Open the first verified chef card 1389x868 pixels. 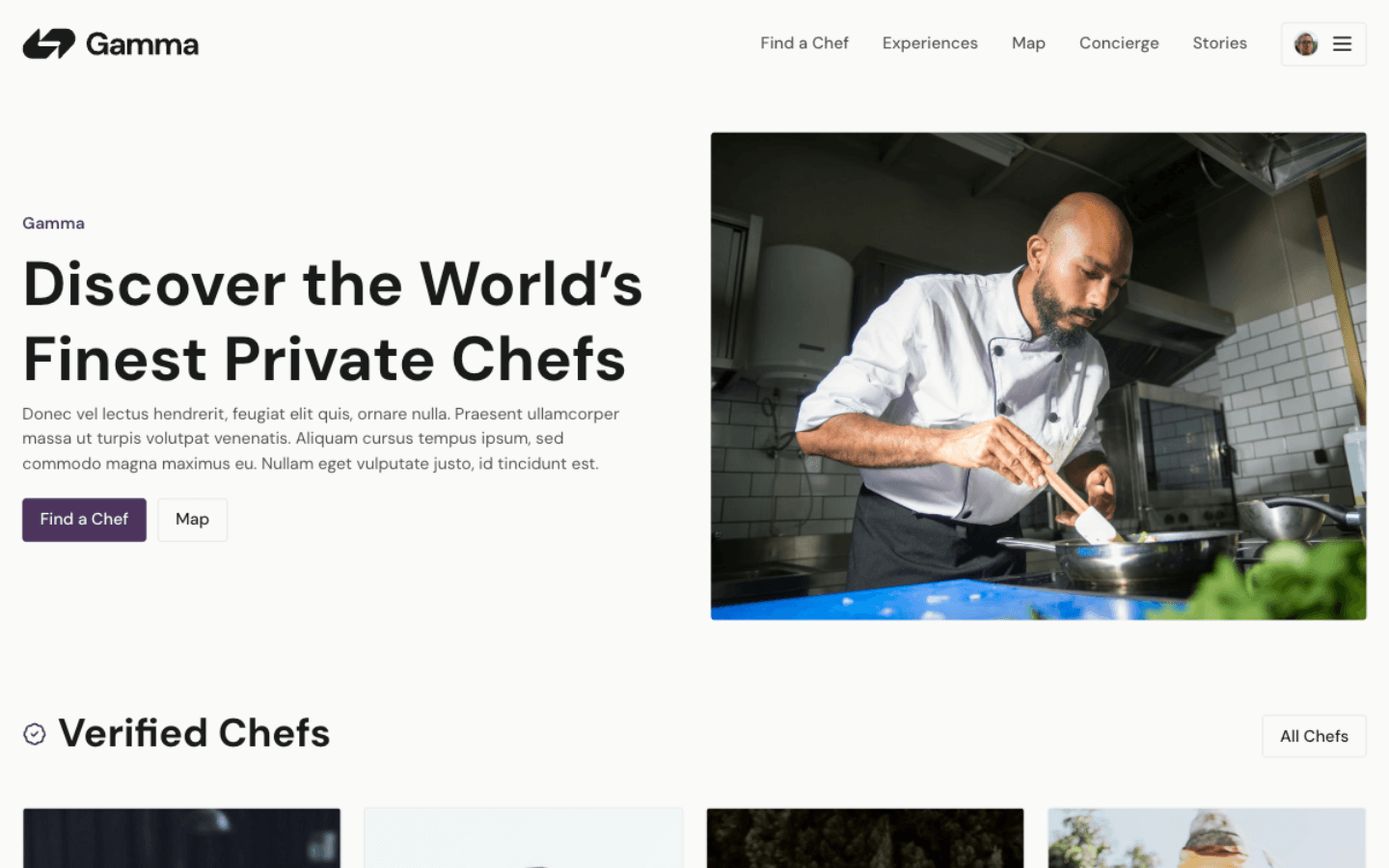[181, 838]
